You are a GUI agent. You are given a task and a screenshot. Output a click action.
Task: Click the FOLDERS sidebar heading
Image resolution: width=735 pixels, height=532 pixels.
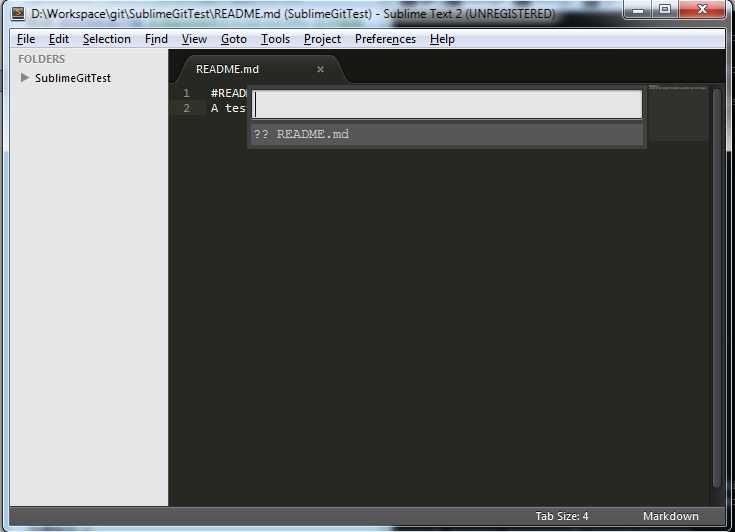tap(41, 59)
